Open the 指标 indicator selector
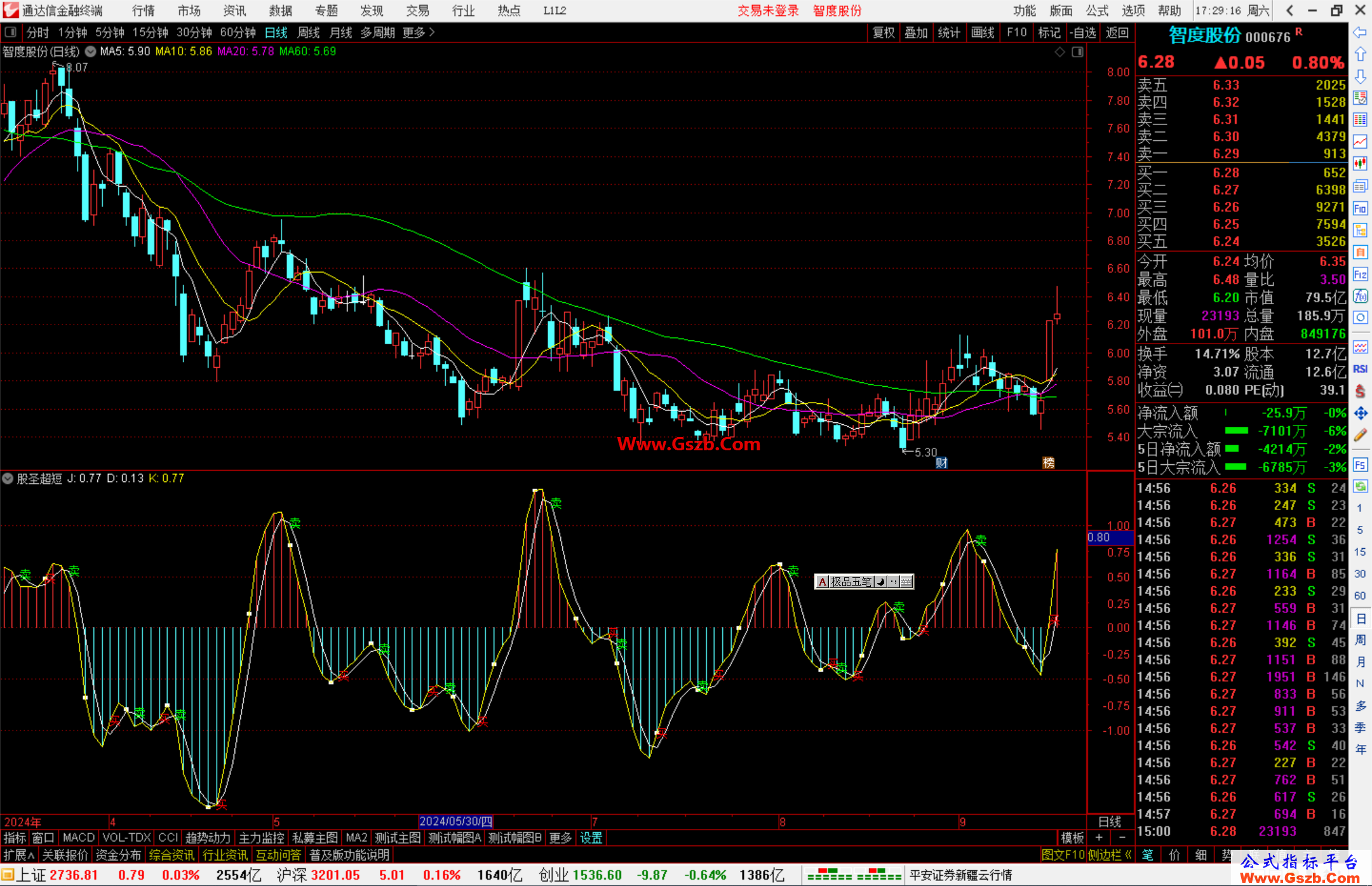Image resolution: width=1372 pixels, height=886 pixels. click(x=15, y=838)
